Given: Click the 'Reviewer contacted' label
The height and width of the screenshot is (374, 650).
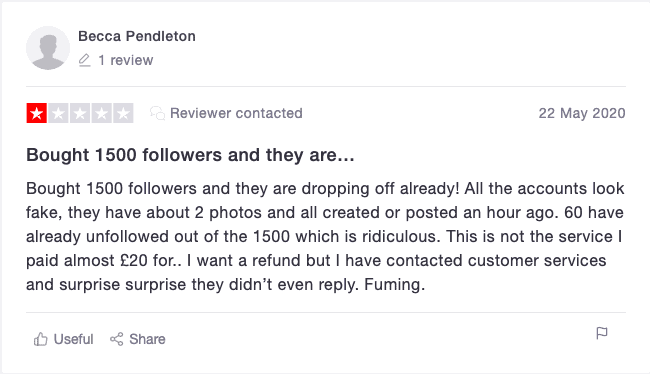Looking at the screenshot, I should (236, 113).
